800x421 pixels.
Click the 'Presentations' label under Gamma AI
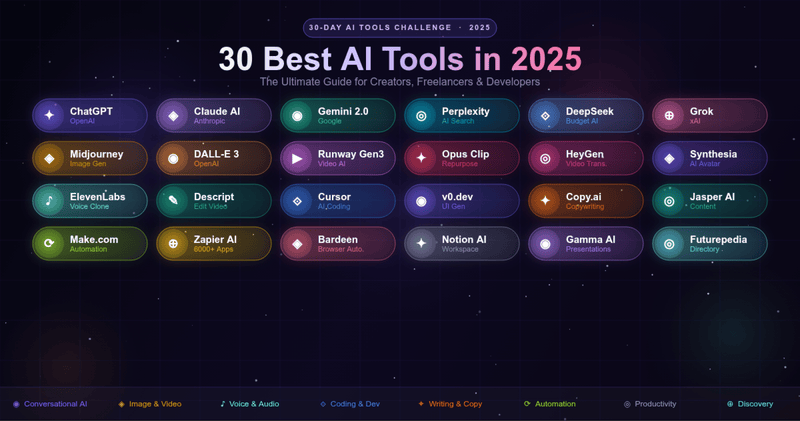(x=588, y=249)
